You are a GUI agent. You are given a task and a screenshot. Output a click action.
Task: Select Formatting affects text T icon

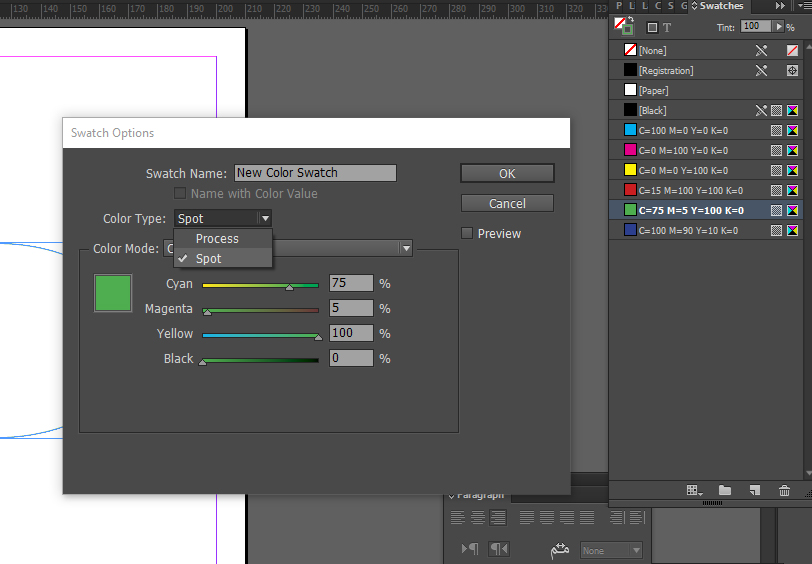667,28
